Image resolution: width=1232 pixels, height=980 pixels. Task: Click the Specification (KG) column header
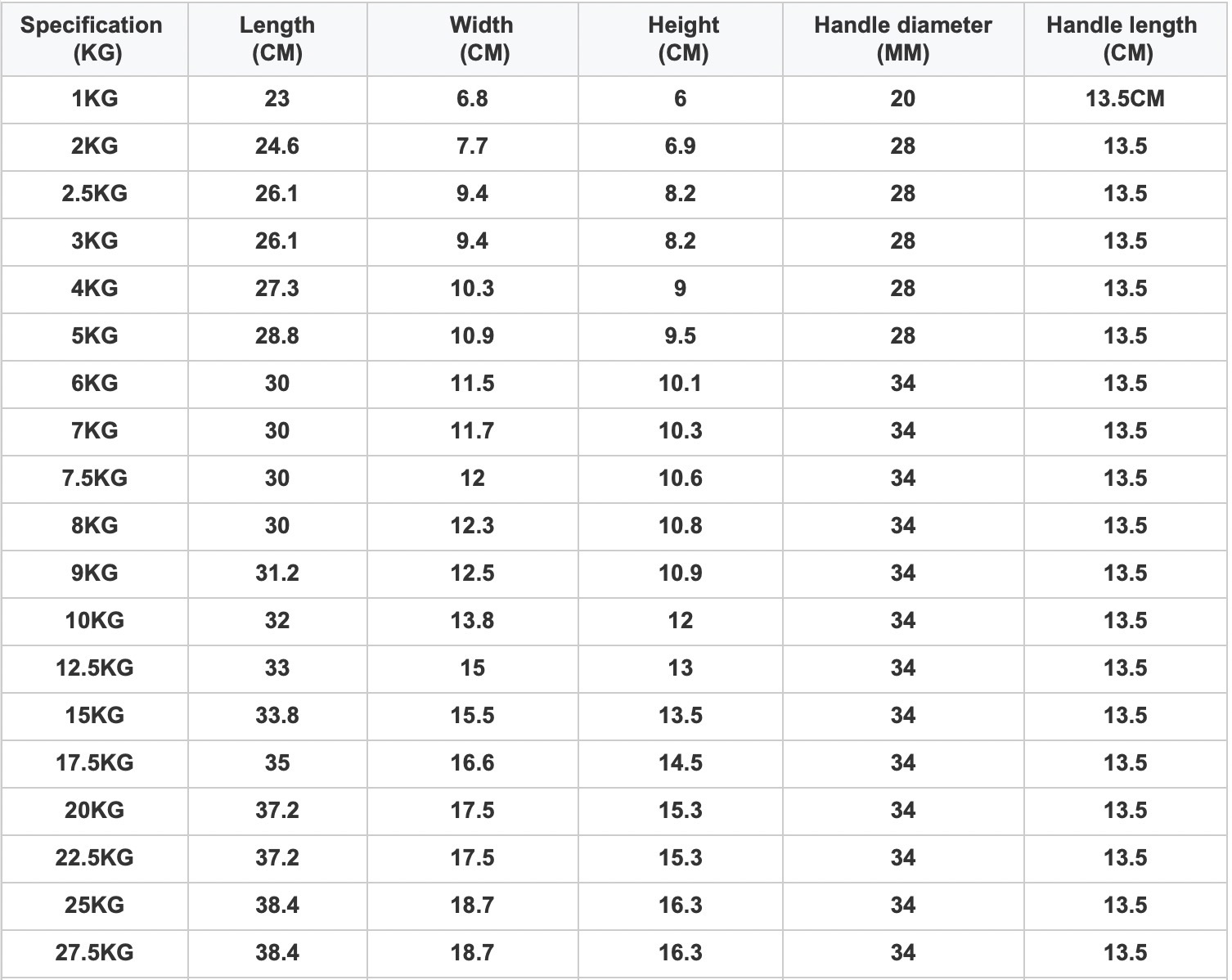92,38
